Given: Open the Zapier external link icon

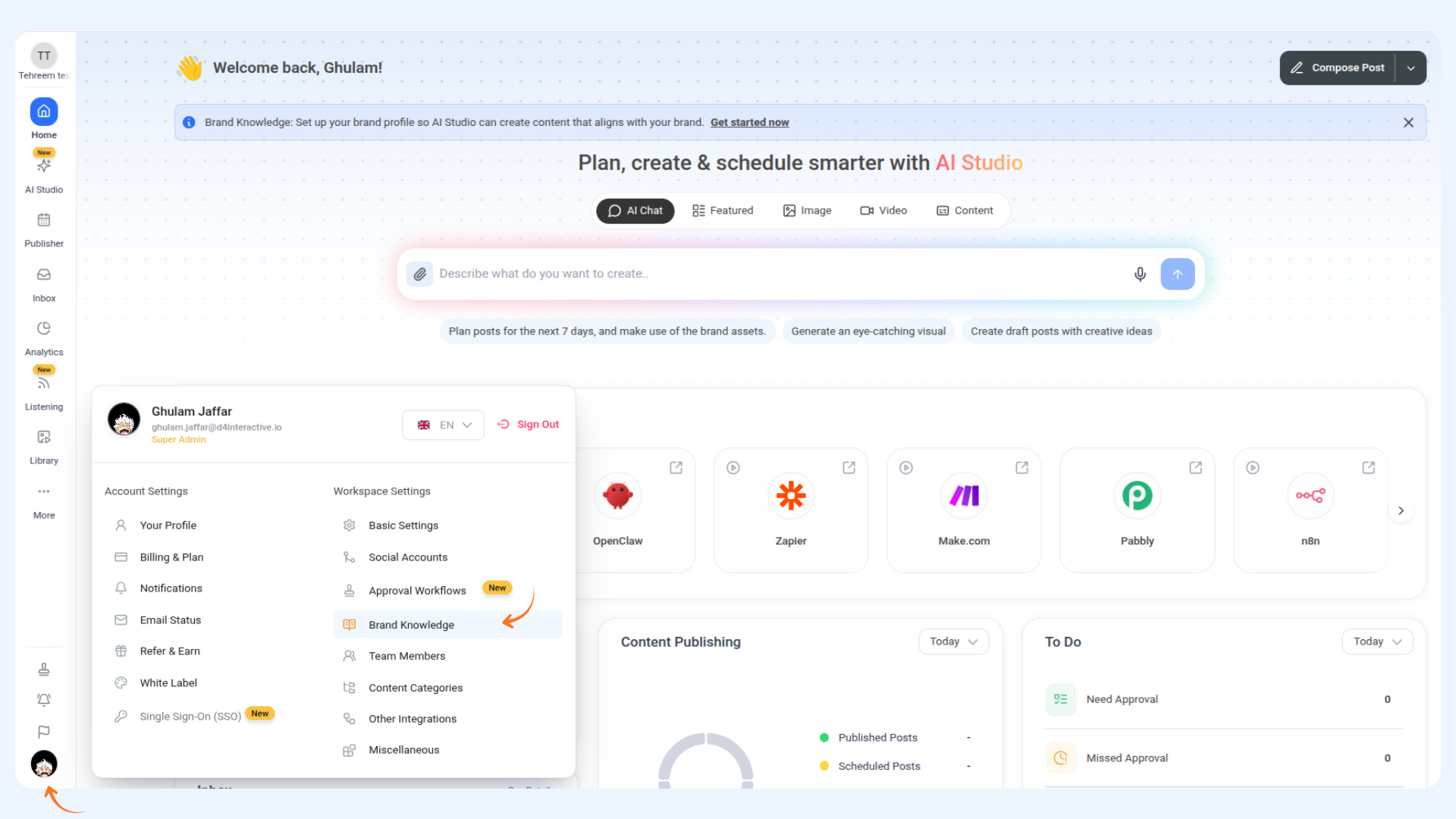Looking at the screenshot, I should [849, 468].
